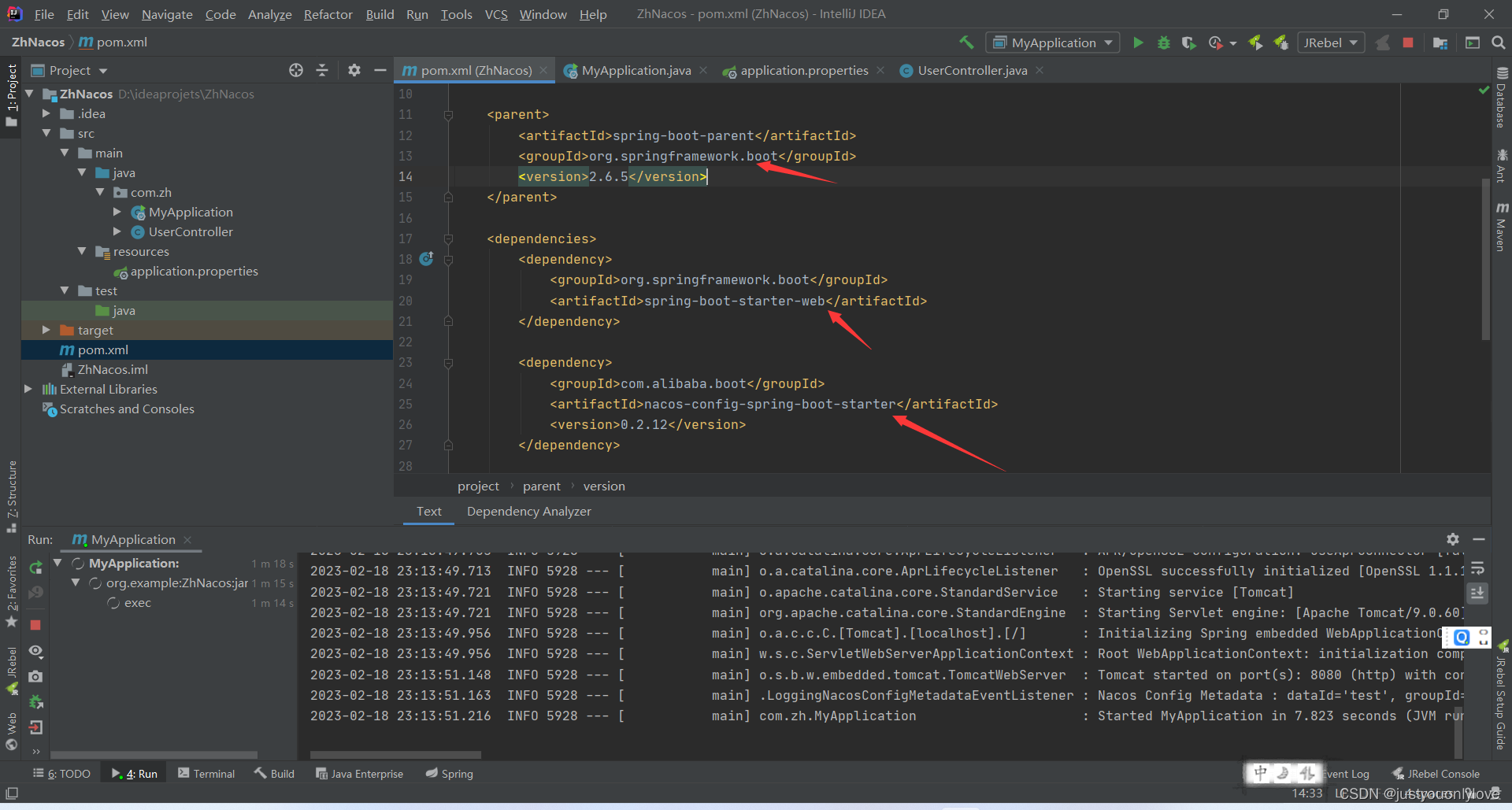Screen dimensions: 1512x810
Task: Toggle the JRebel left tool window
Action: (11, 671)
